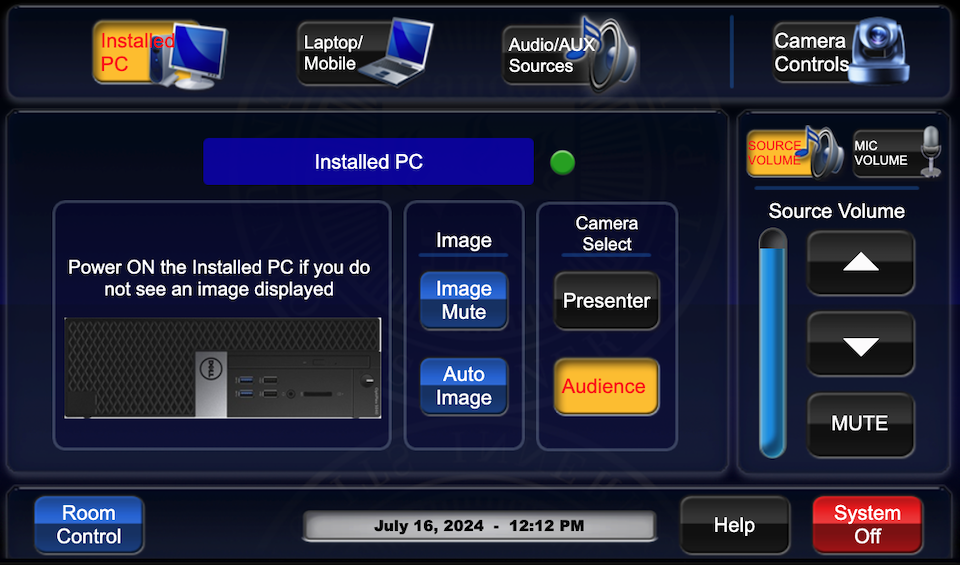
Task: Click the laptop icon
Action: pyautogui.click(x=398, y=52)
